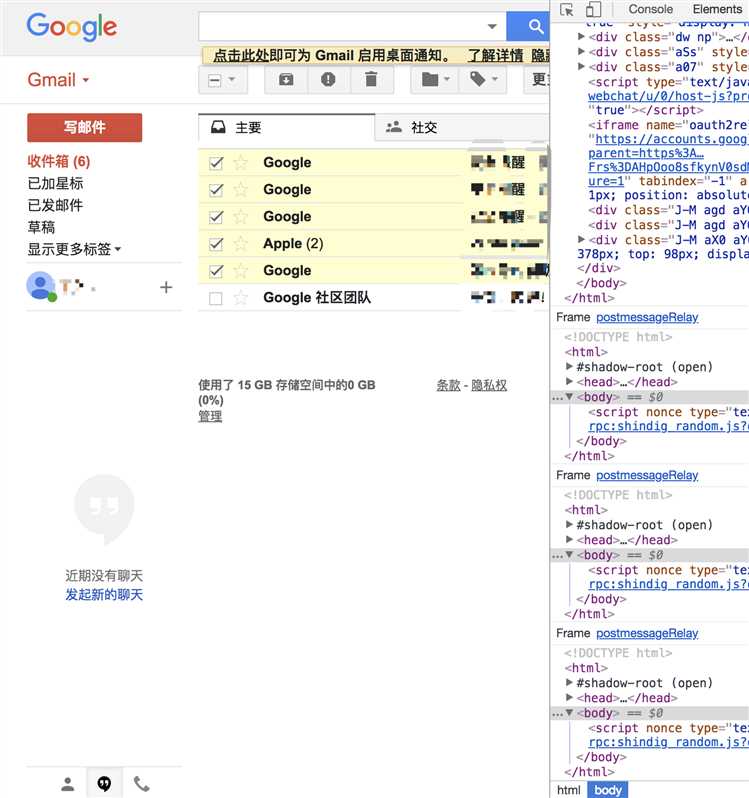This screenshot has width=749, height=798.
Task: Expand the first frame's head node
Action: click(x=569, y=381)
